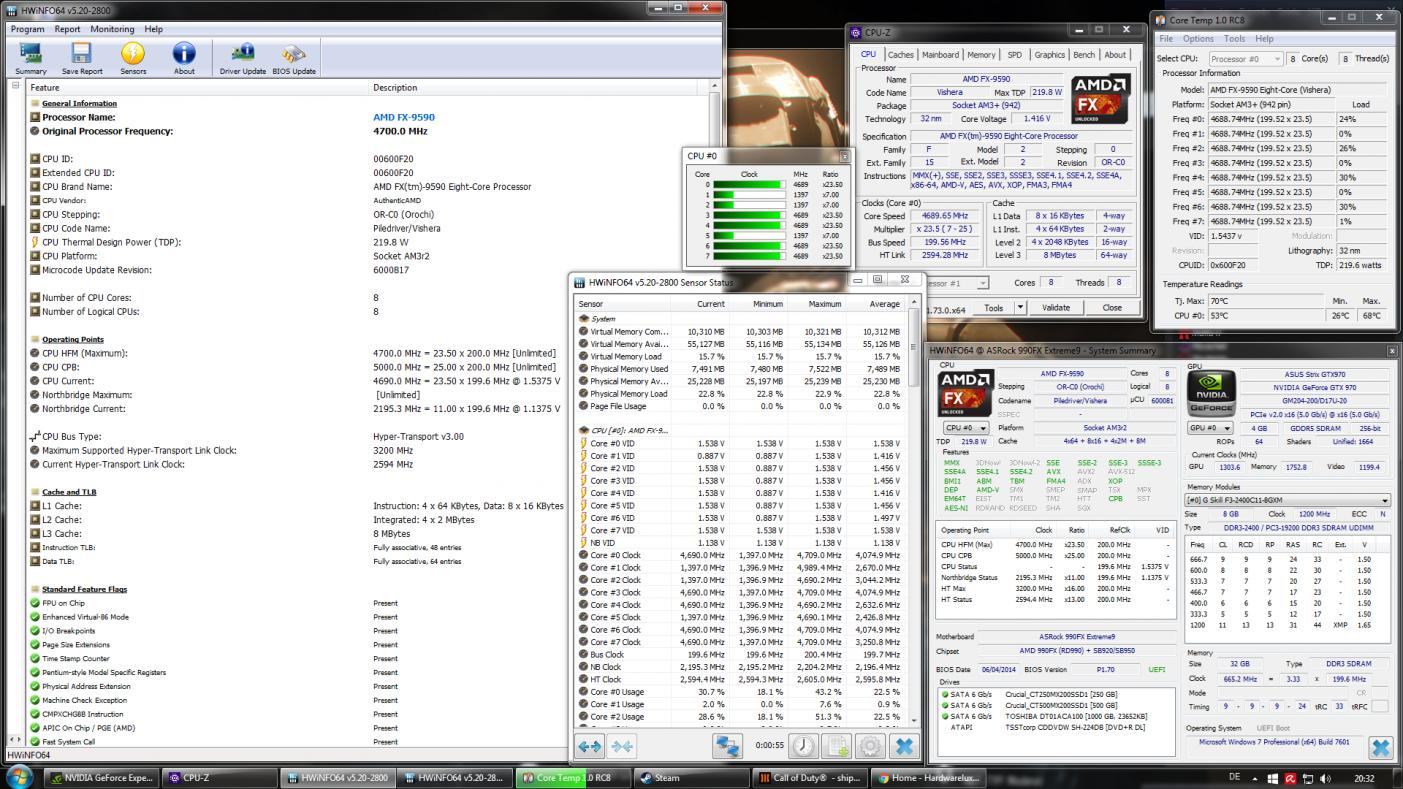Open the Memory Modules G Skill dropdown
Screen dimensions: 1403x789
1287,500
